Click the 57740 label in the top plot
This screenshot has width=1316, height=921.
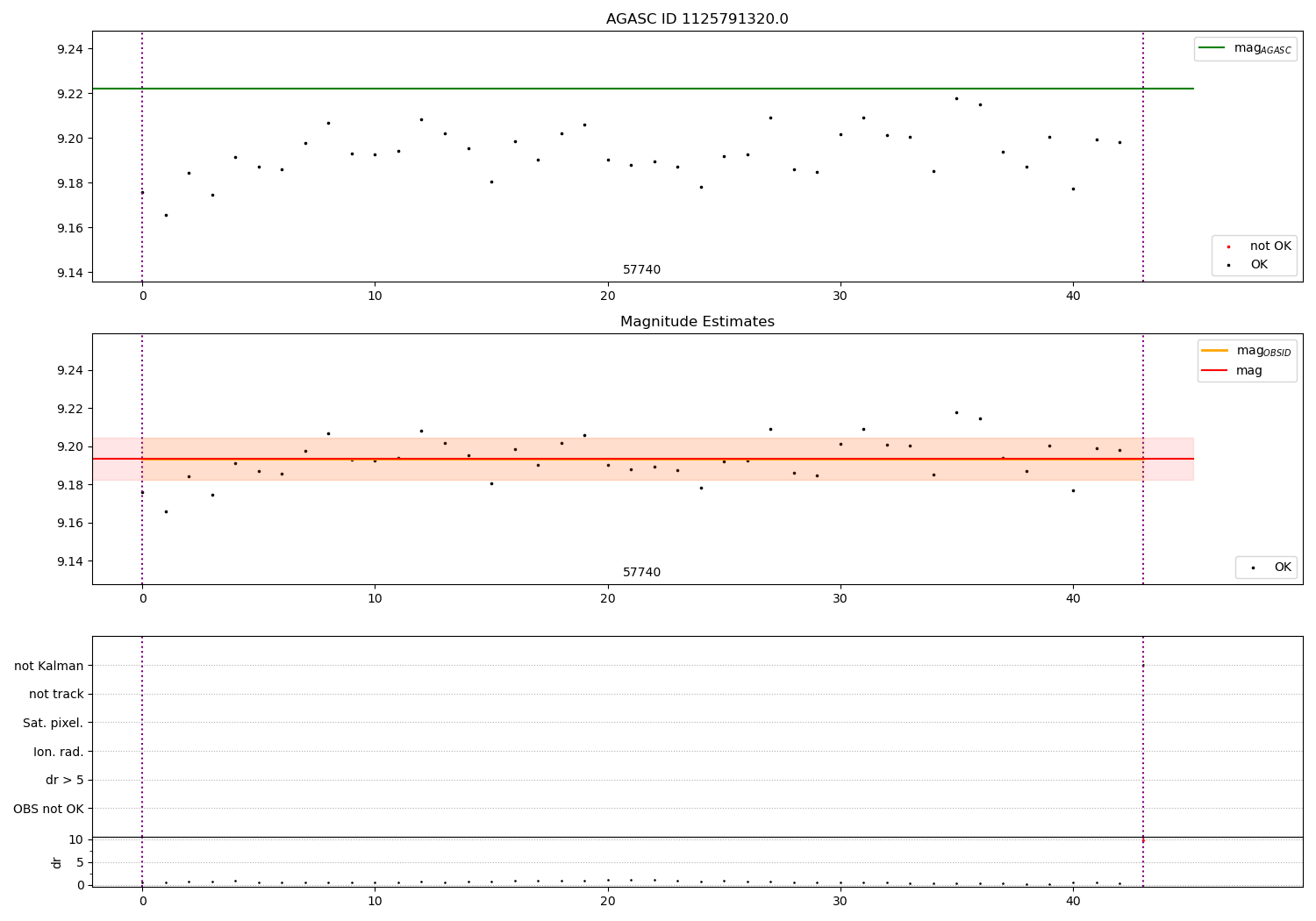[x=641, y=270]
